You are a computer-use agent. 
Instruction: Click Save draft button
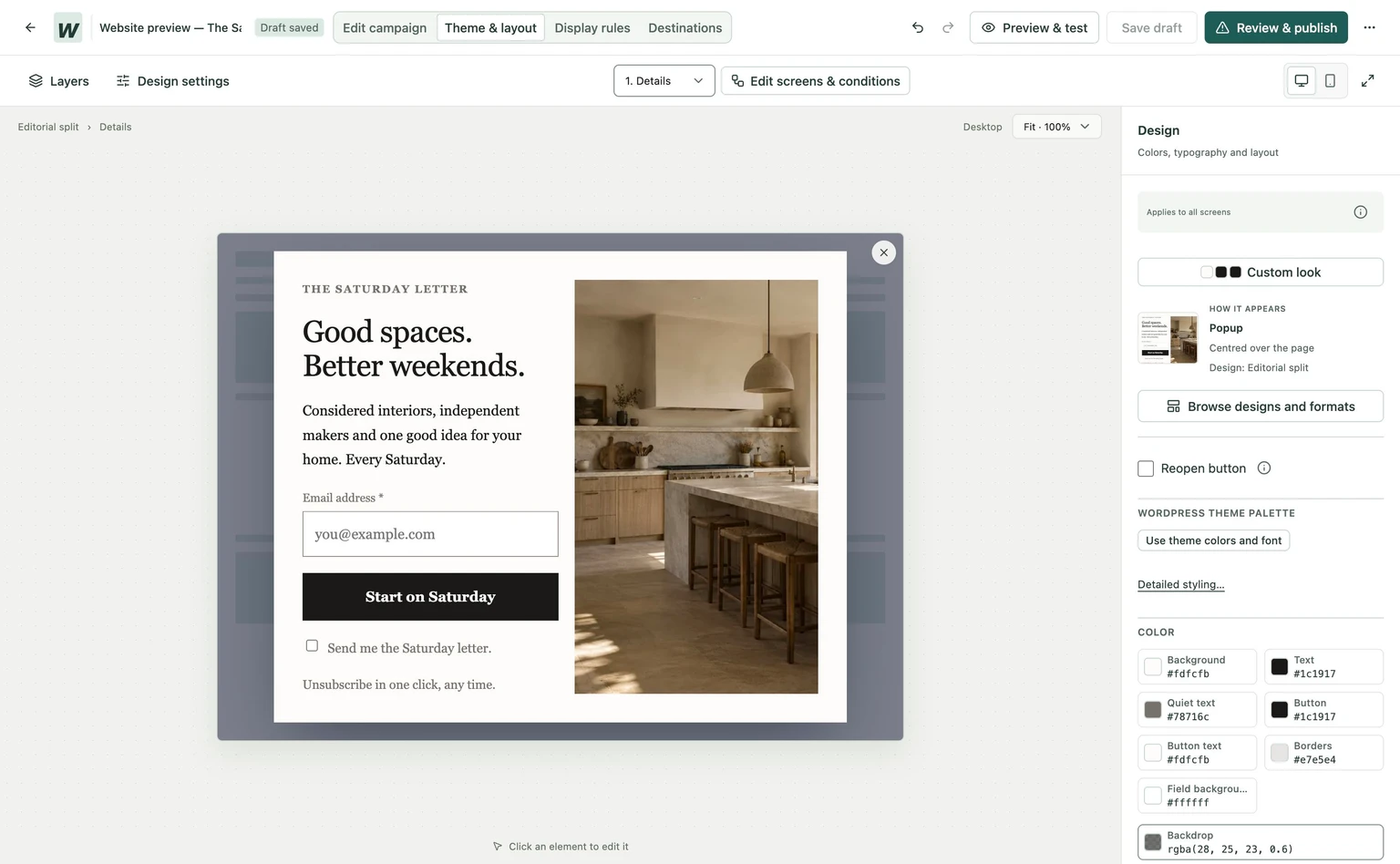pos(1151,27)
